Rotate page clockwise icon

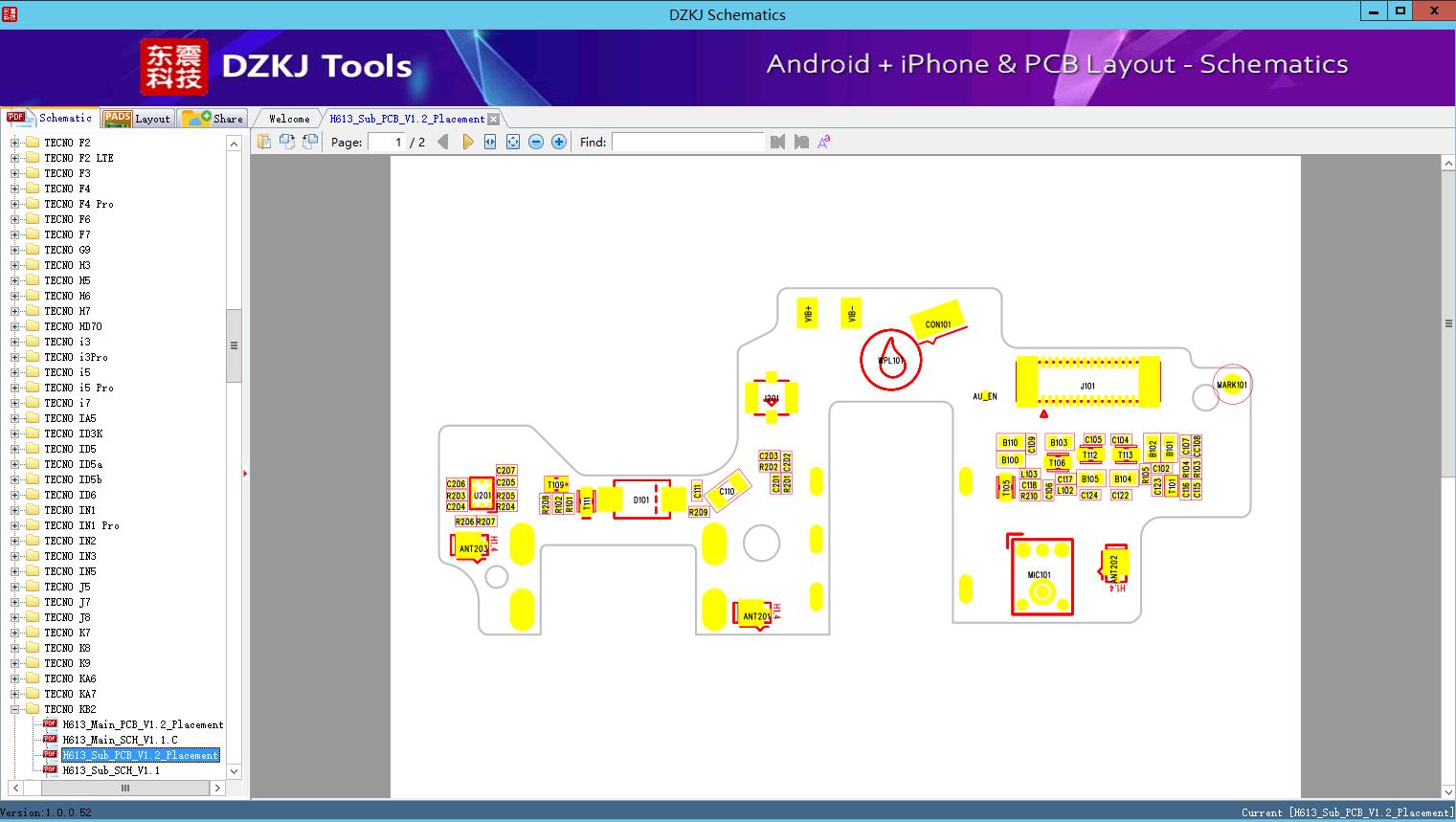click(287, 142)
